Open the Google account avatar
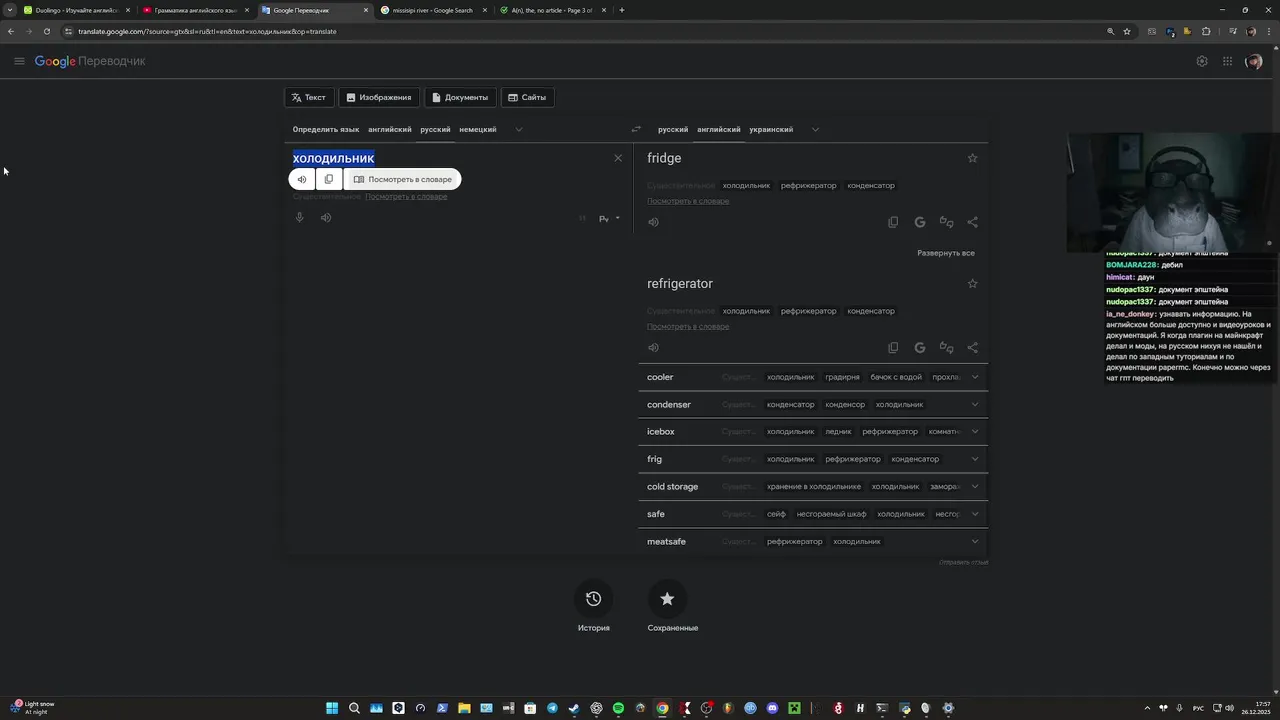The width and height of the screenshot is (1280, 720). click(x=1253, y=61)
